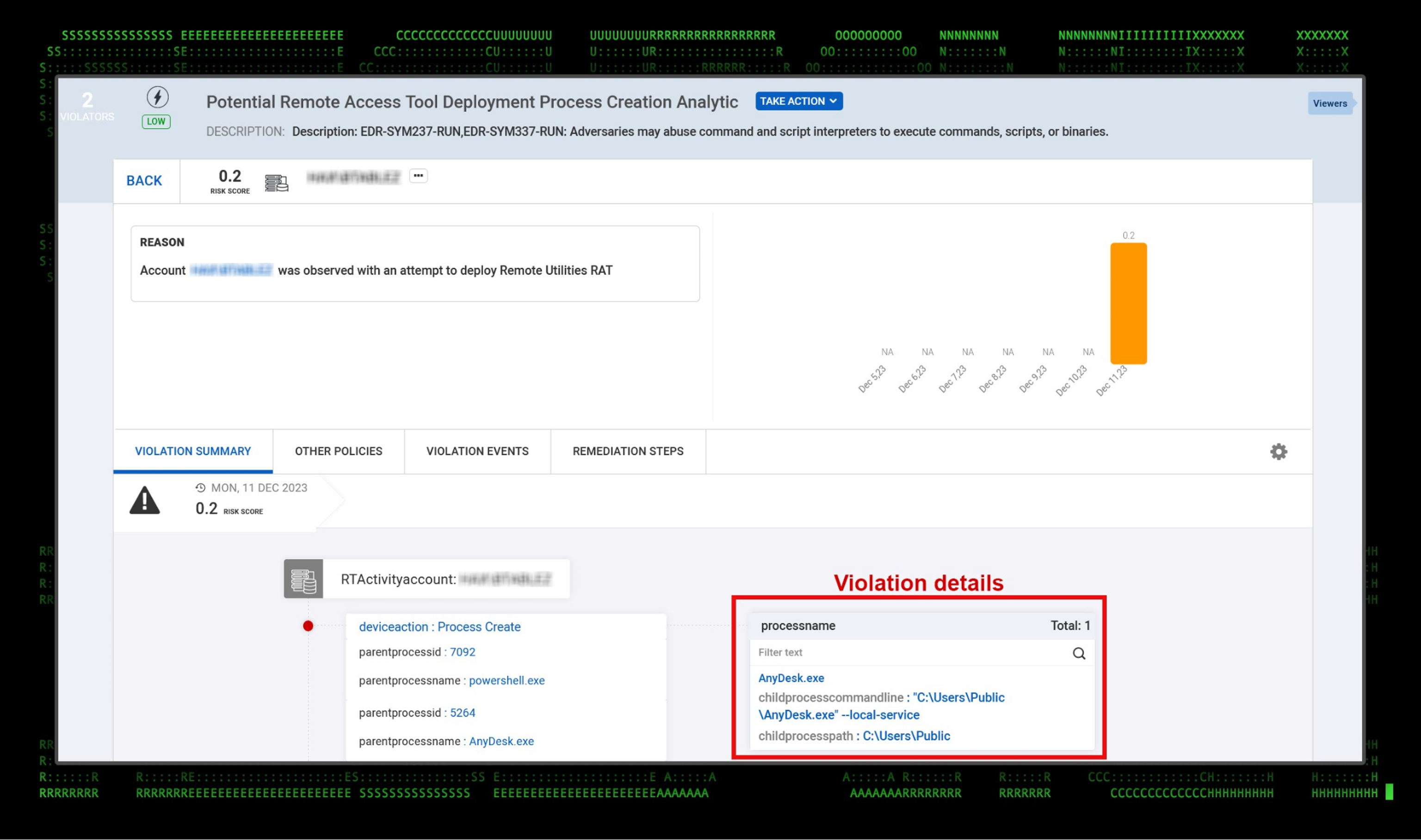This screenshot has height=840, width=1421.
Task: Click the lightning bolt threat icon
Action: tap(157, 97)
